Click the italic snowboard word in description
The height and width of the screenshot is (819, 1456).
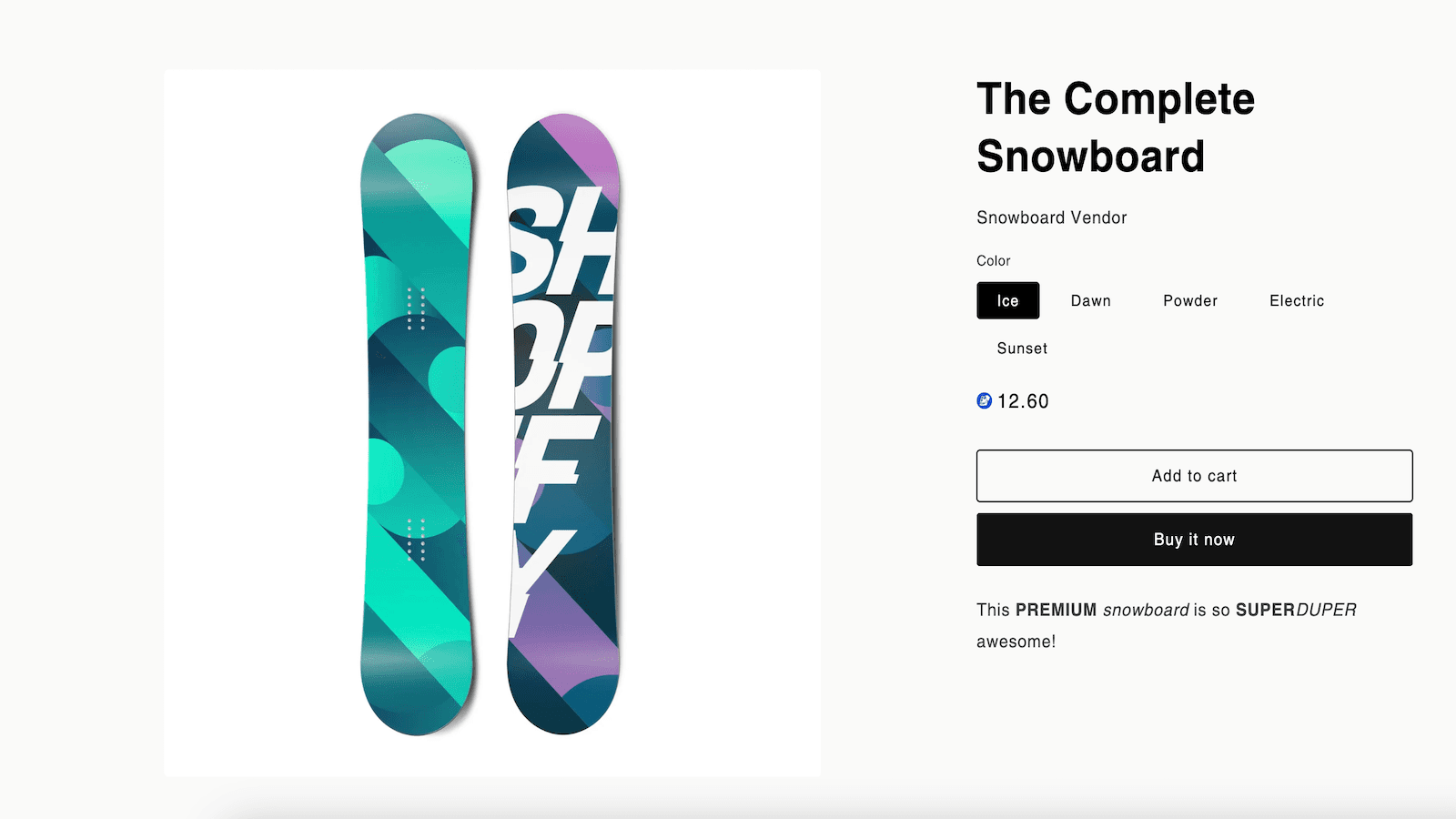pos(1146,610)
